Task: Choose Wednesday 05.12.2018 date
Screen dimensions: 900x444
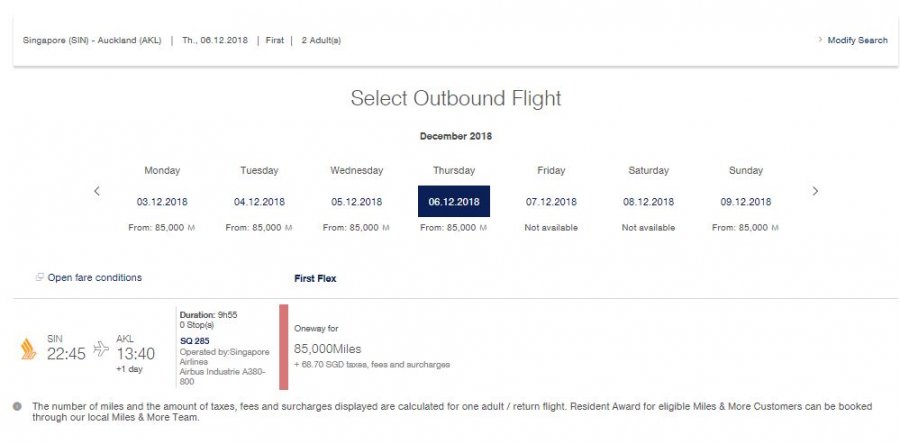Action: (x=357, y=201)
